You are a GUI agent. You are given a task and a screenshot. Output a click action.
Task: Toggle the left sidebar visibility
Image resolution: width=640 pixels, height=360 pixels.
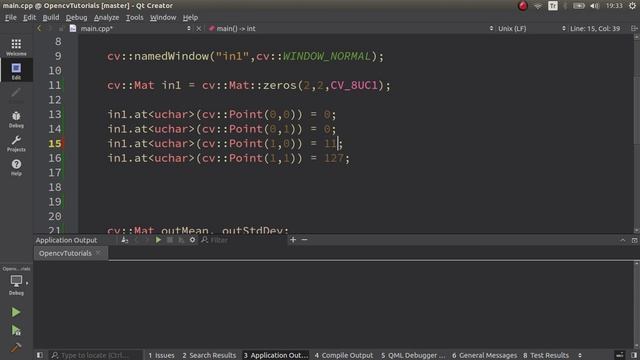pyautogui.click(x=40, y=355)
